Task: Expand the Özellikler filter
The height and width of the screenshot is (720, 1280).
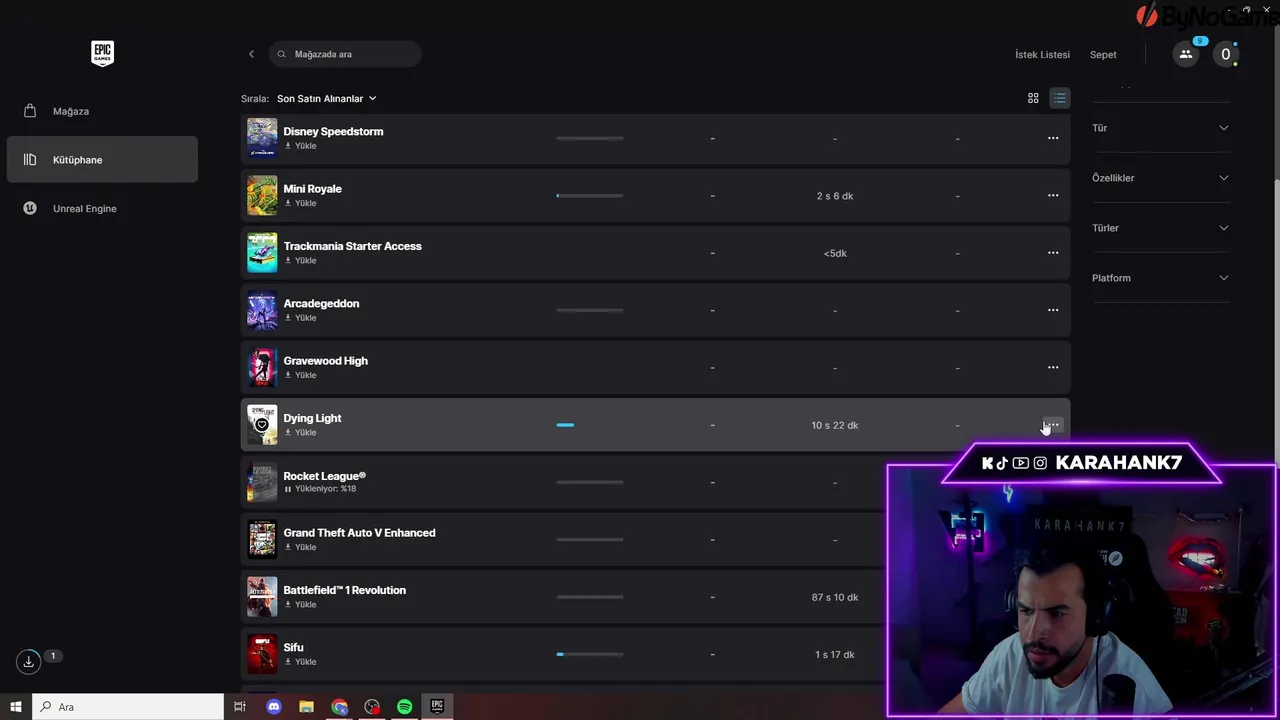Action: 1160,178
